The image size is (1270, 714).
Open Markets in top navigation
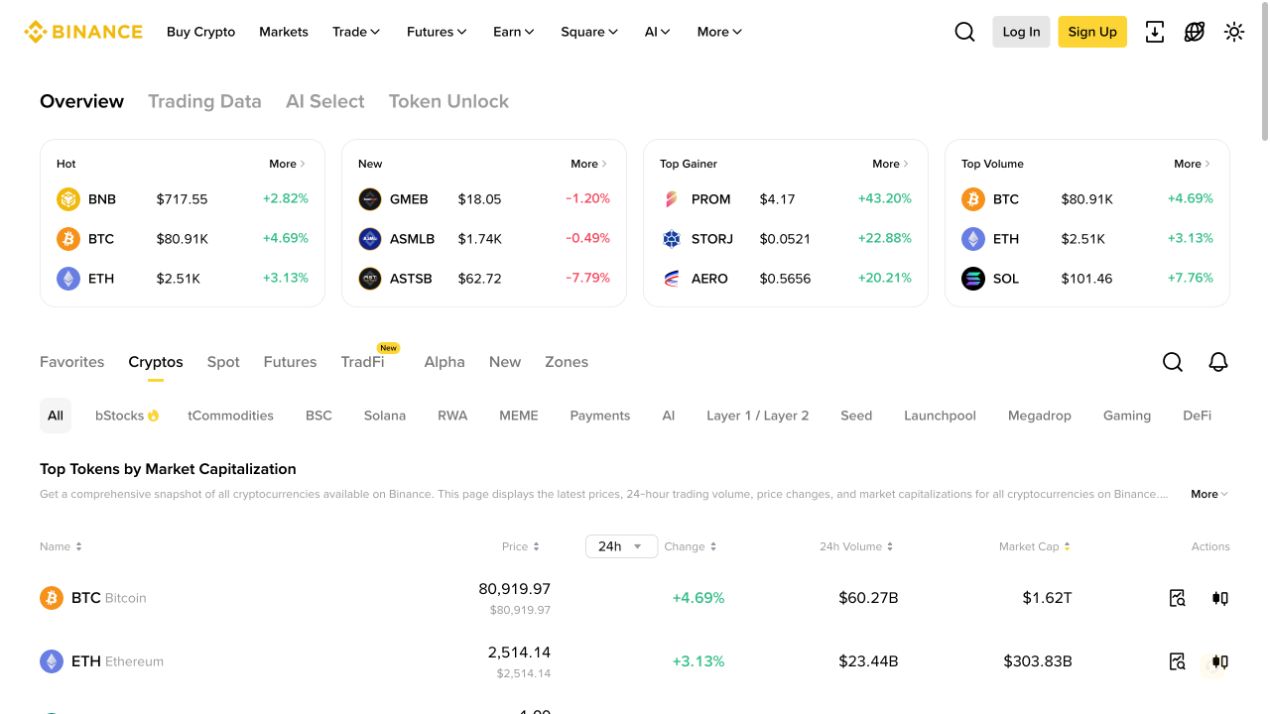pyautogui.click(x=284, y=32)
